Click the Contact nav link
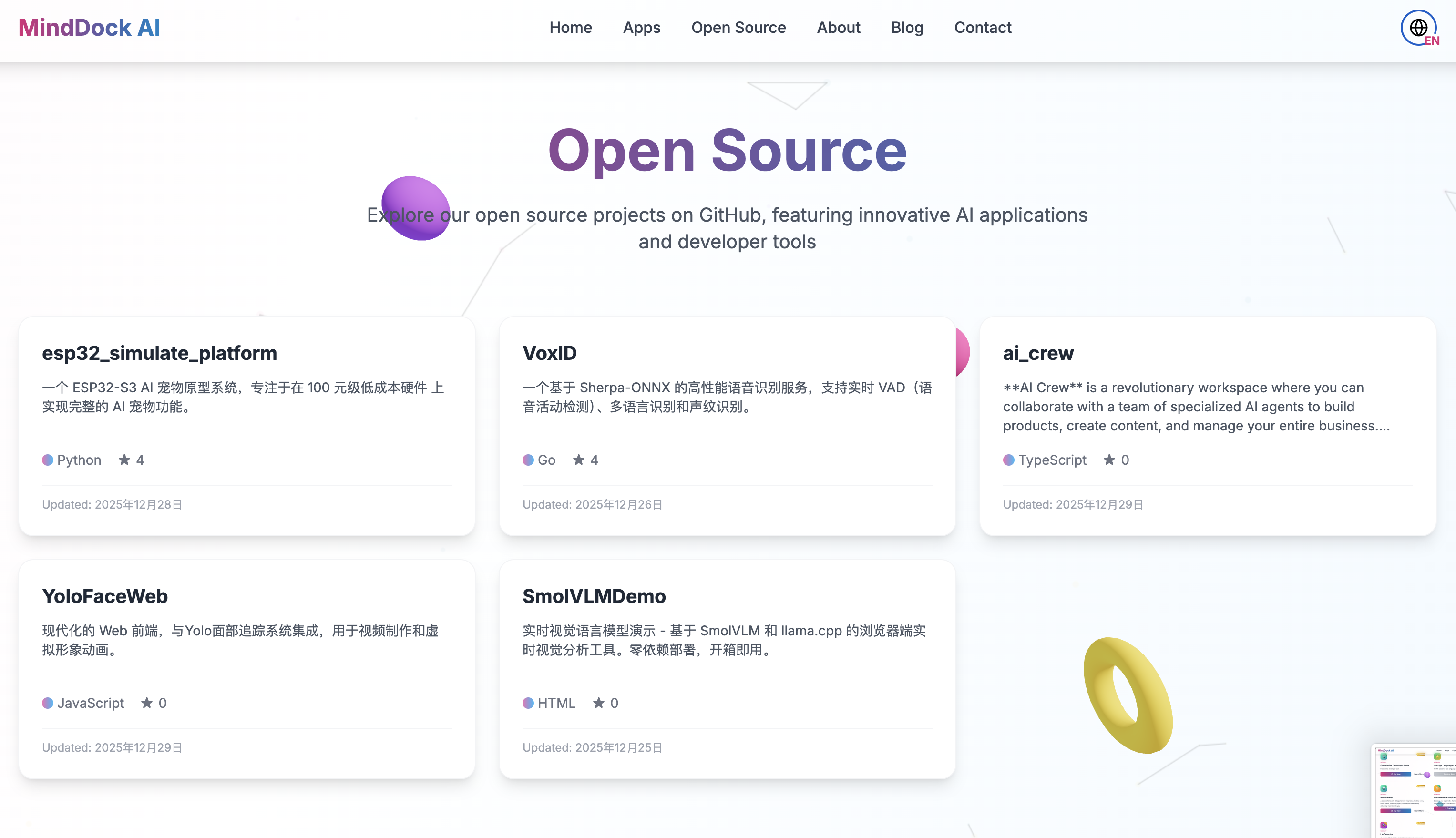The width and height of the screenshot is (1456, 838). click(x=983, y=28)
